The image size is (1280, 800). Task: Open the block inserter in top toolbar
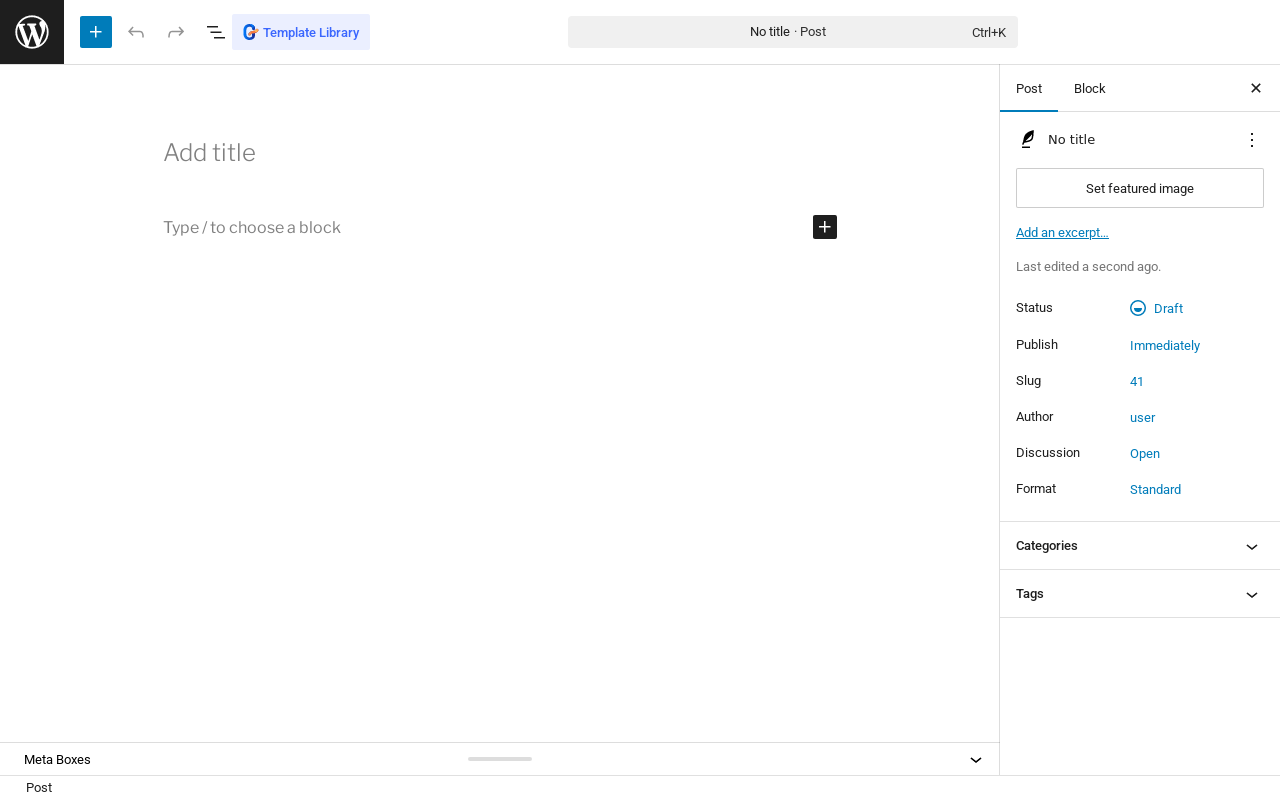(96, 32)
